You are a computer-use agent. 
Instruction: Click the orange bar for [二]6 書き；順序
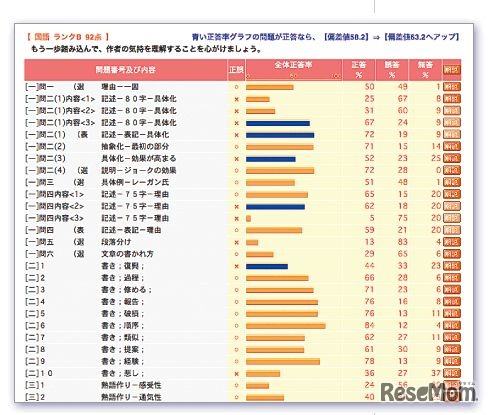(x=286, y=326)
